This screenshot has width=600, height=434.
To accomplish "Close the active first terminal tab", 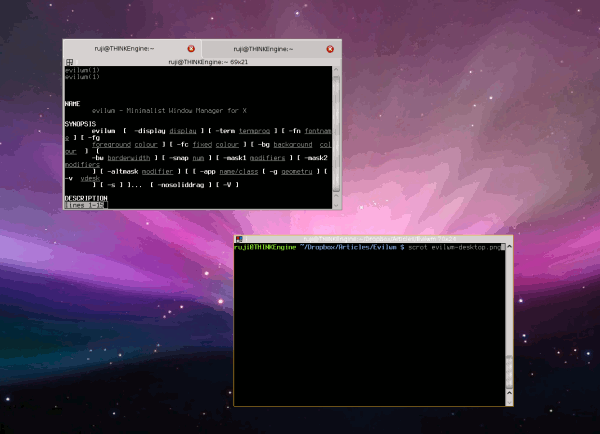I will pyautogui.click(x=191, y=49).
